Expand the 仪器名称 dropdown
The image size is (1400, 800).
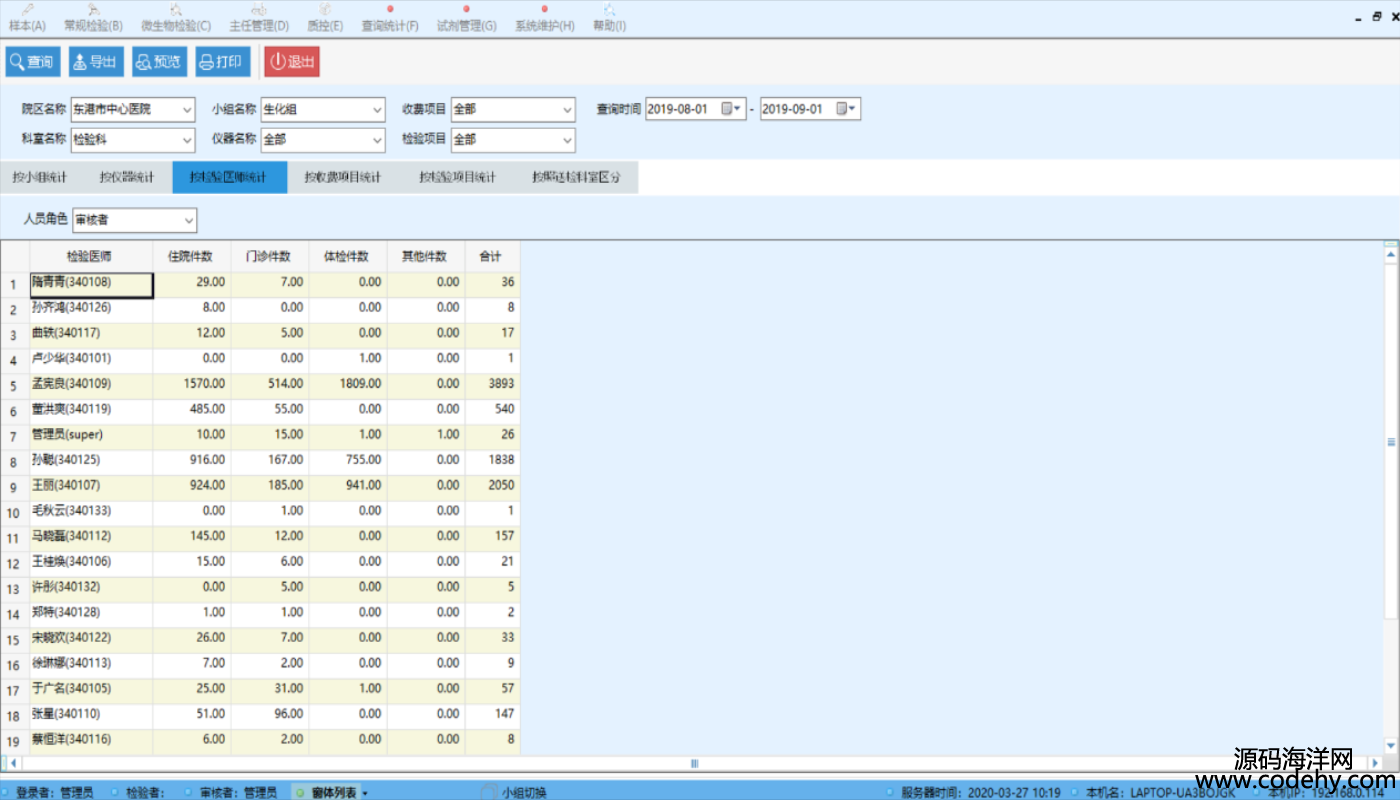[x=377, y=140]
